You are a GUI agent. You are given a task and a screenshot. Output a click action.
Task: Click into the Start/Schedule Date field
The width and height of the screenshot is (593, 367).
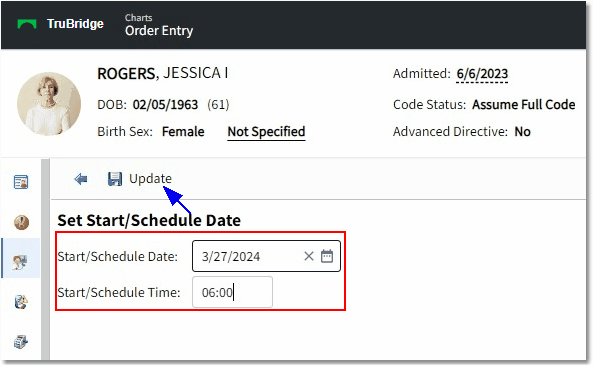click(x=266, y=256)
